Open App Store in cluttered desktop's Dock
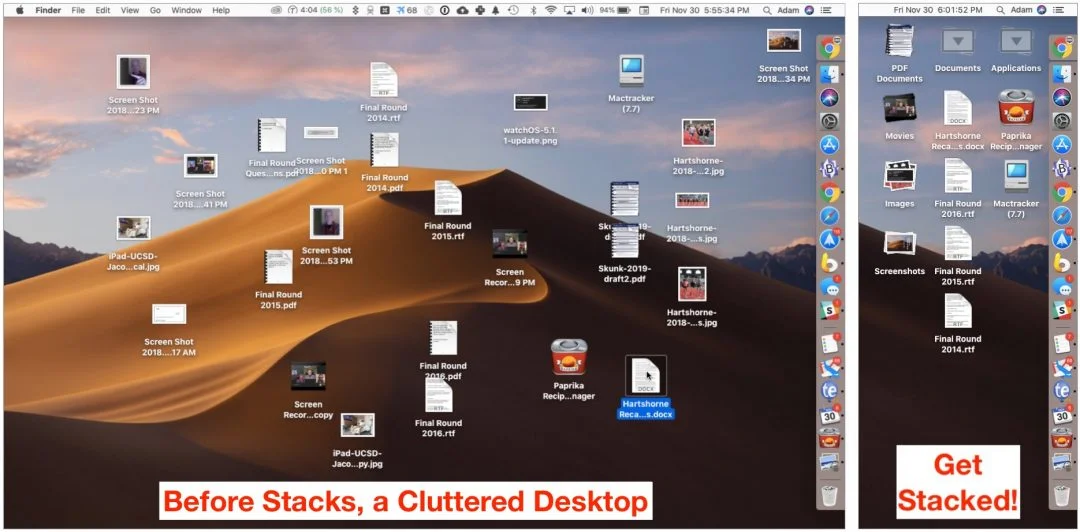 [x=830, y=145]
